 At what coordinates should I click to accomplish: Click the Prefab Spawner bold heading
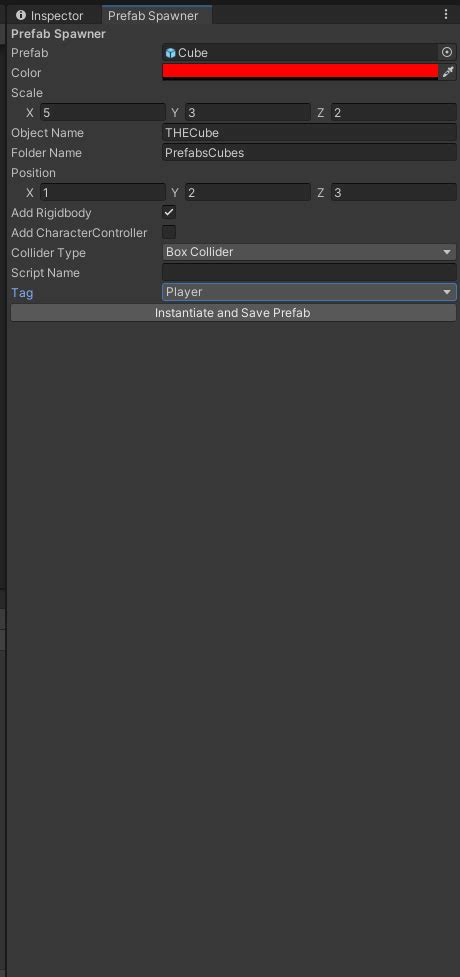click(58, 34)
